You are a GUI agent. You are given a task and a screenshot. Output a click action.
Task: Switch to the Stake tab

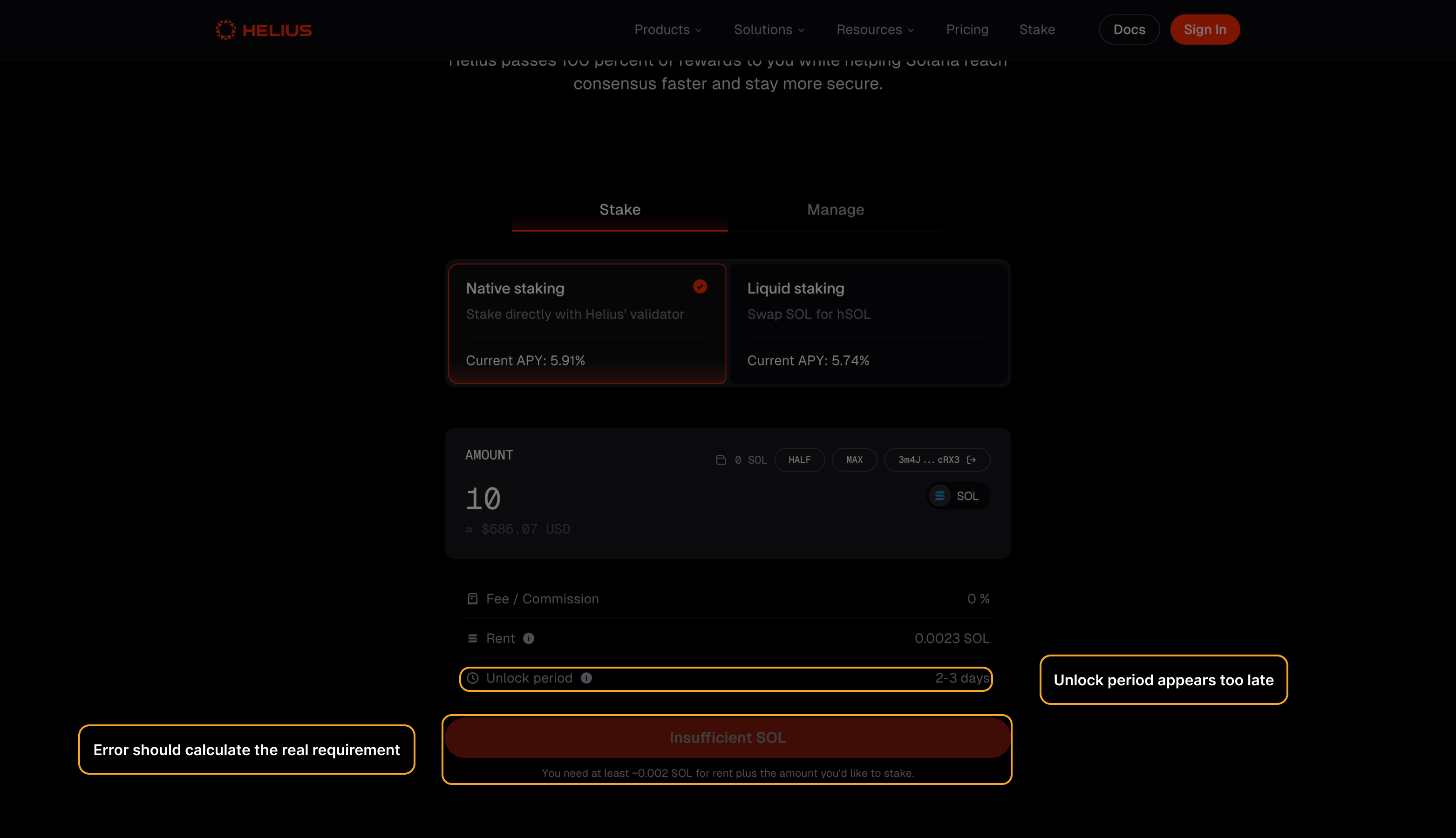coord(620,210)
